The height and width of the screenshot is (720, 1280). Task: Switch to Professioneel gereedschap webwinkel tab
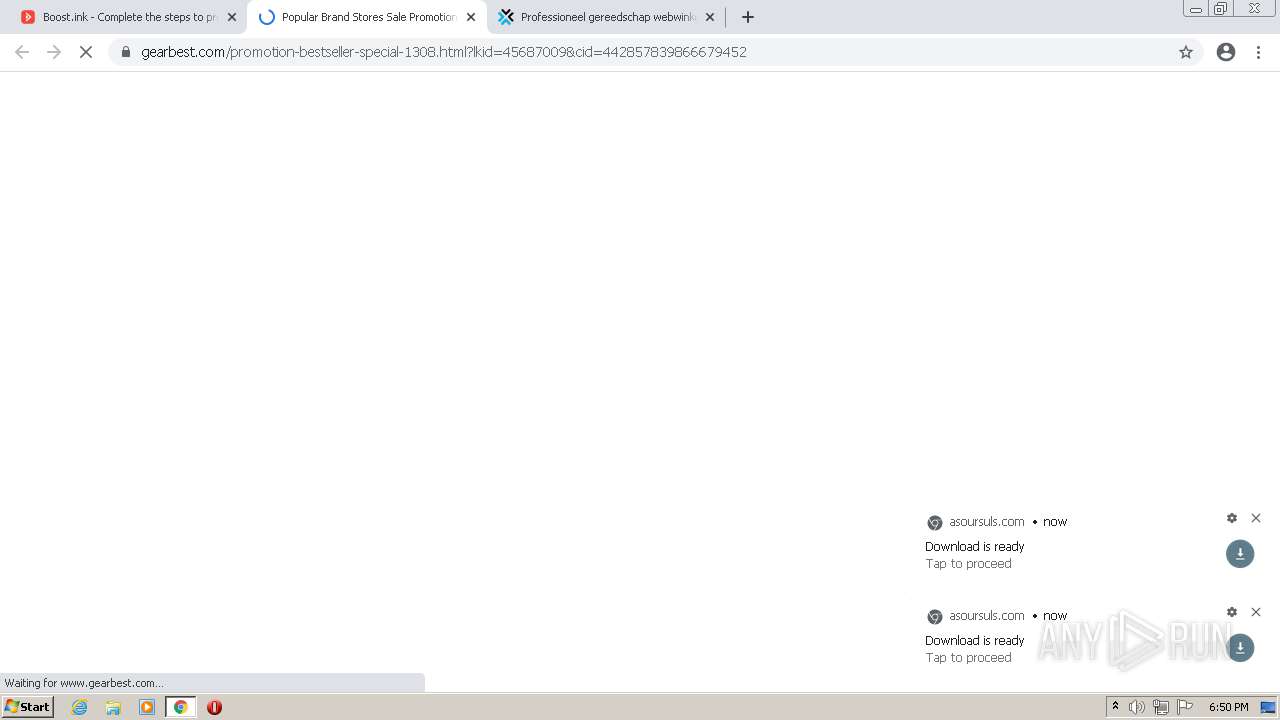tap(606, 17)
